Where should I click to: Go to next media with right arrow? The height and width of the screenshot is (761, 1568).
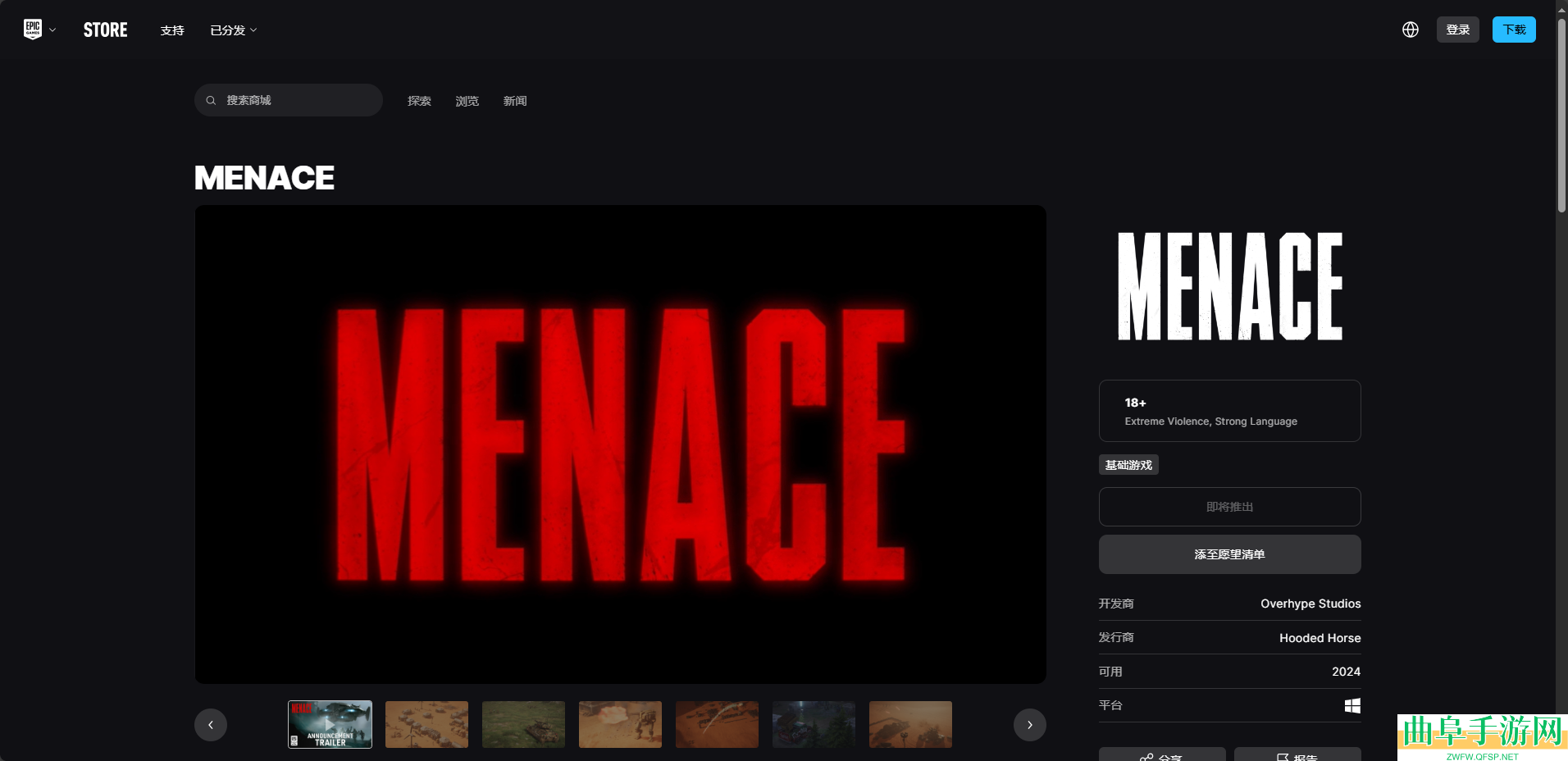[x=1030, y=725]
